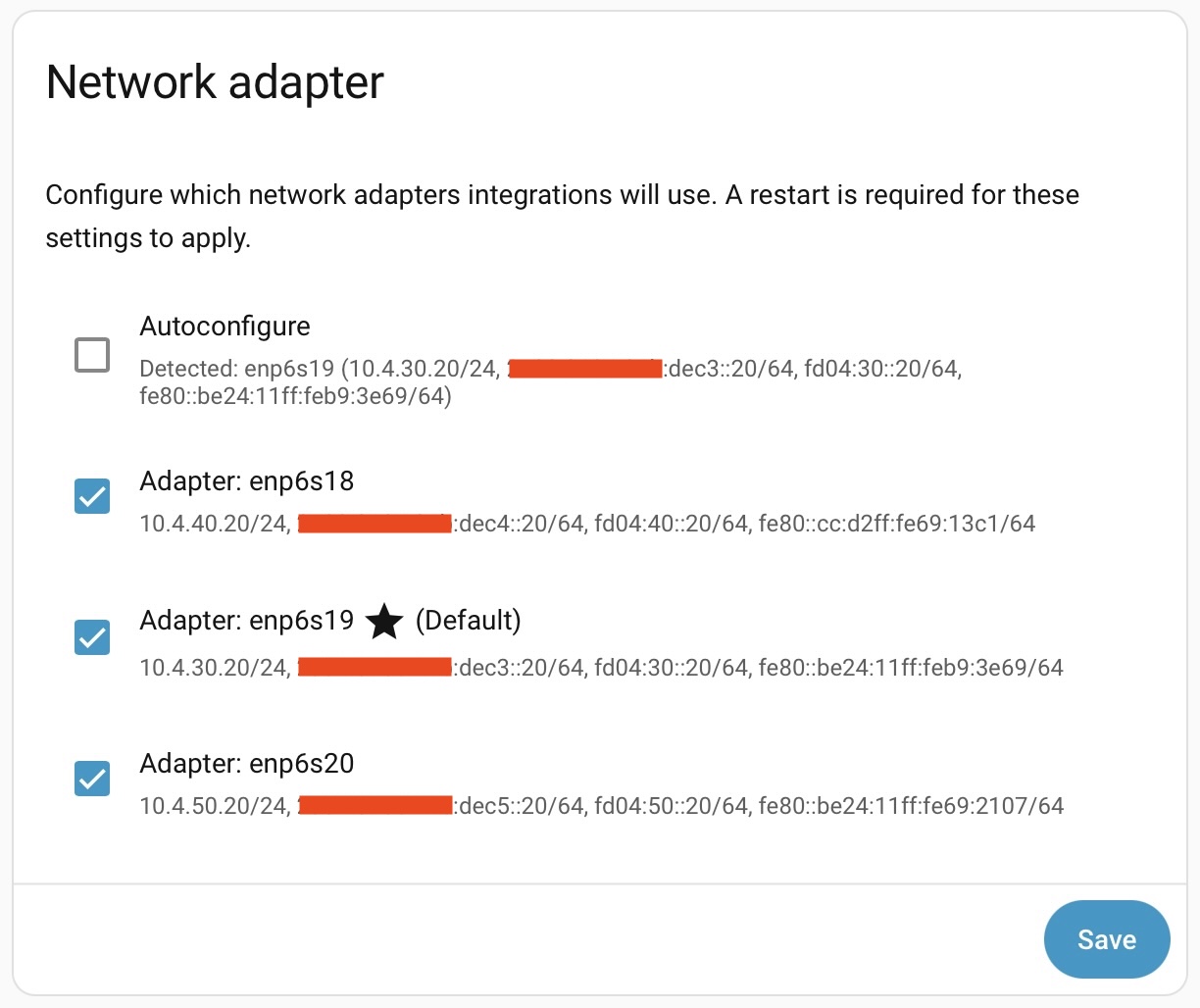The image size is (1200, 1008).
Task: Uncheck the enp6s19 default adapter checkbox
Action: tap(92, 638)
